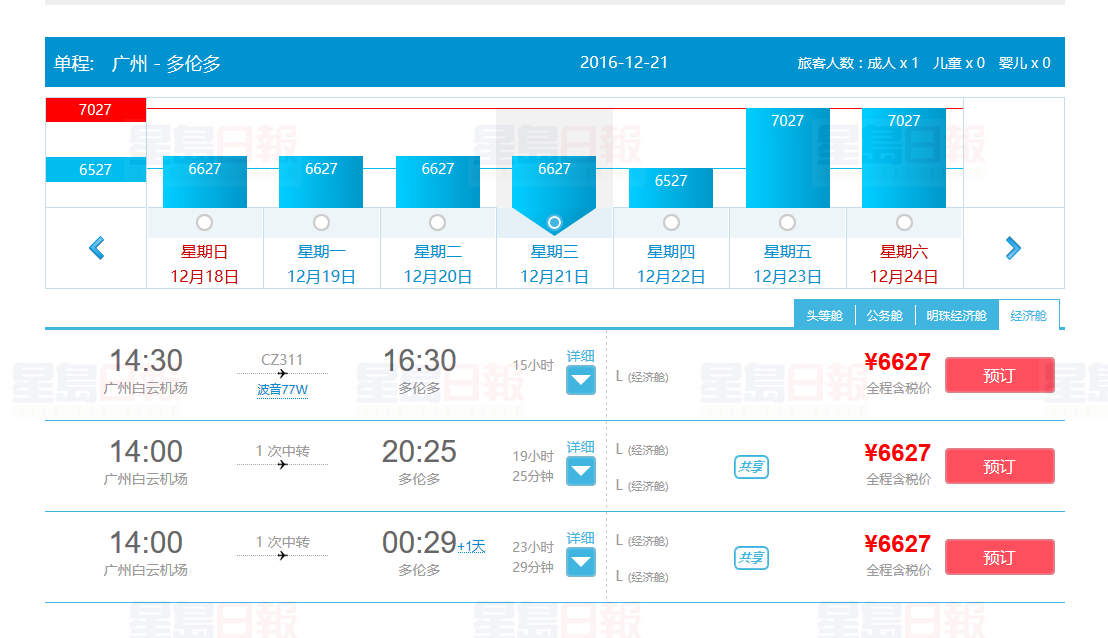Click the airplane icon under CZ311
The height and width of the screenshot is (638, 1108).
(282, 373)
